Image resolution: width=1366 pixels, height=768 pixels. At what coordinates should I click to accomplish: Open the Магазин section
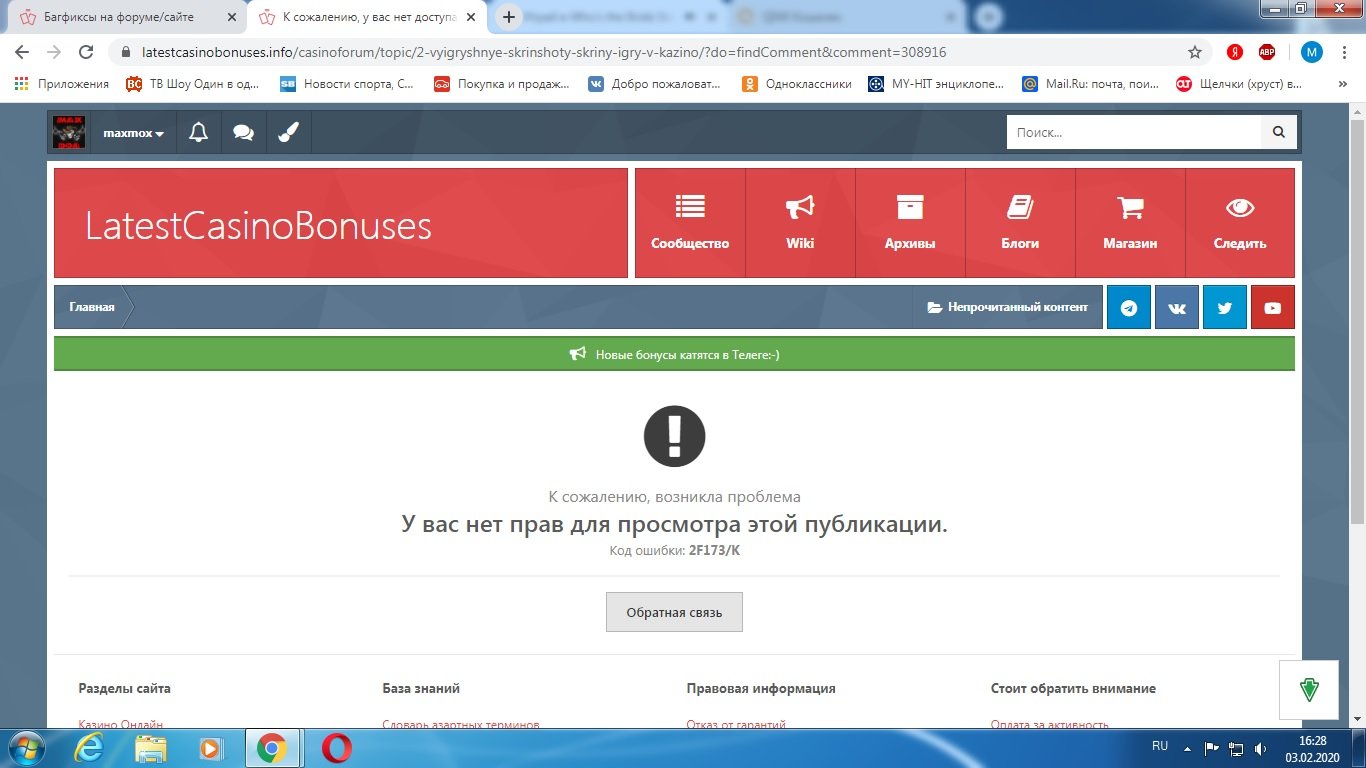[x=1130, y=223]
